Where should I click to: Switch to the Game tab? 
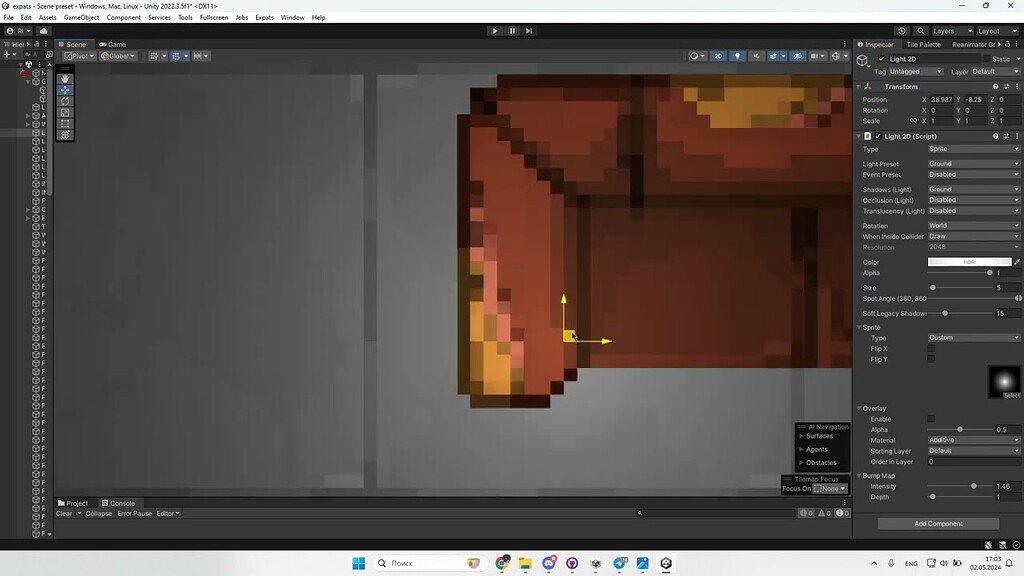click(x=113, y=44)
